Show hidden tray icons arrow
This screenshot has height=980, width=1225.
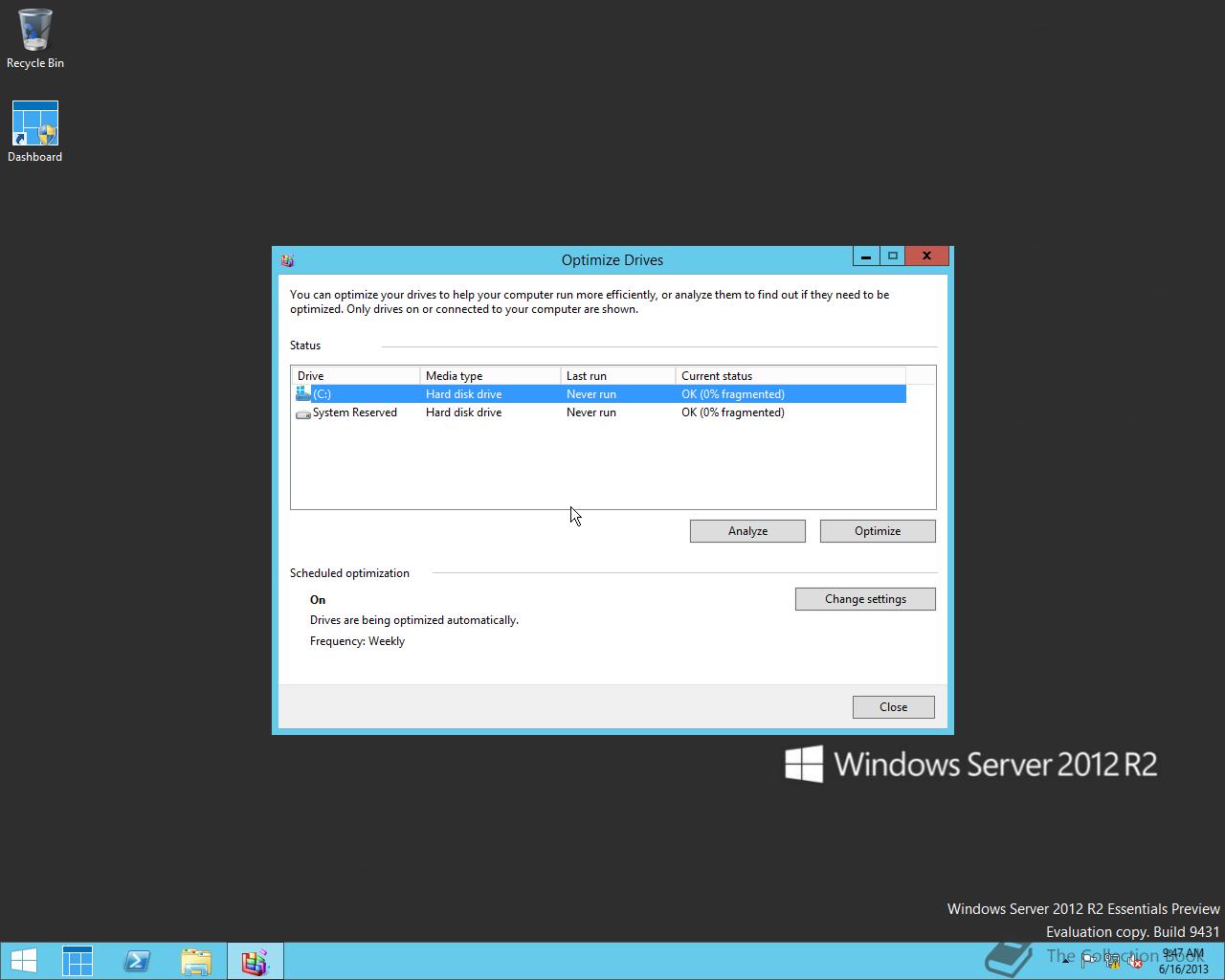(1065, 961)
